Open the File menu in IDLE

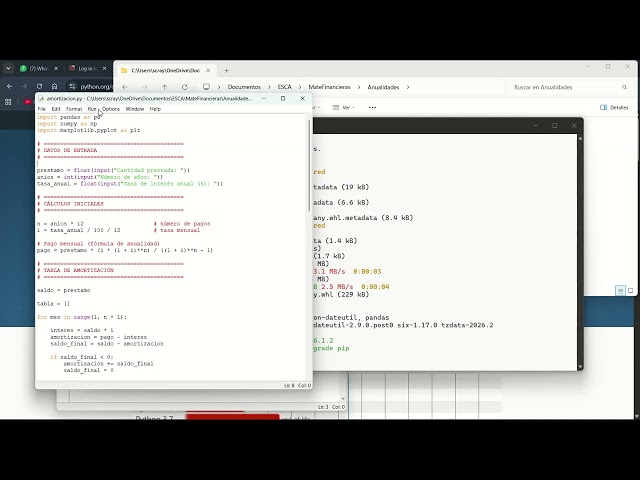point(42,109)
